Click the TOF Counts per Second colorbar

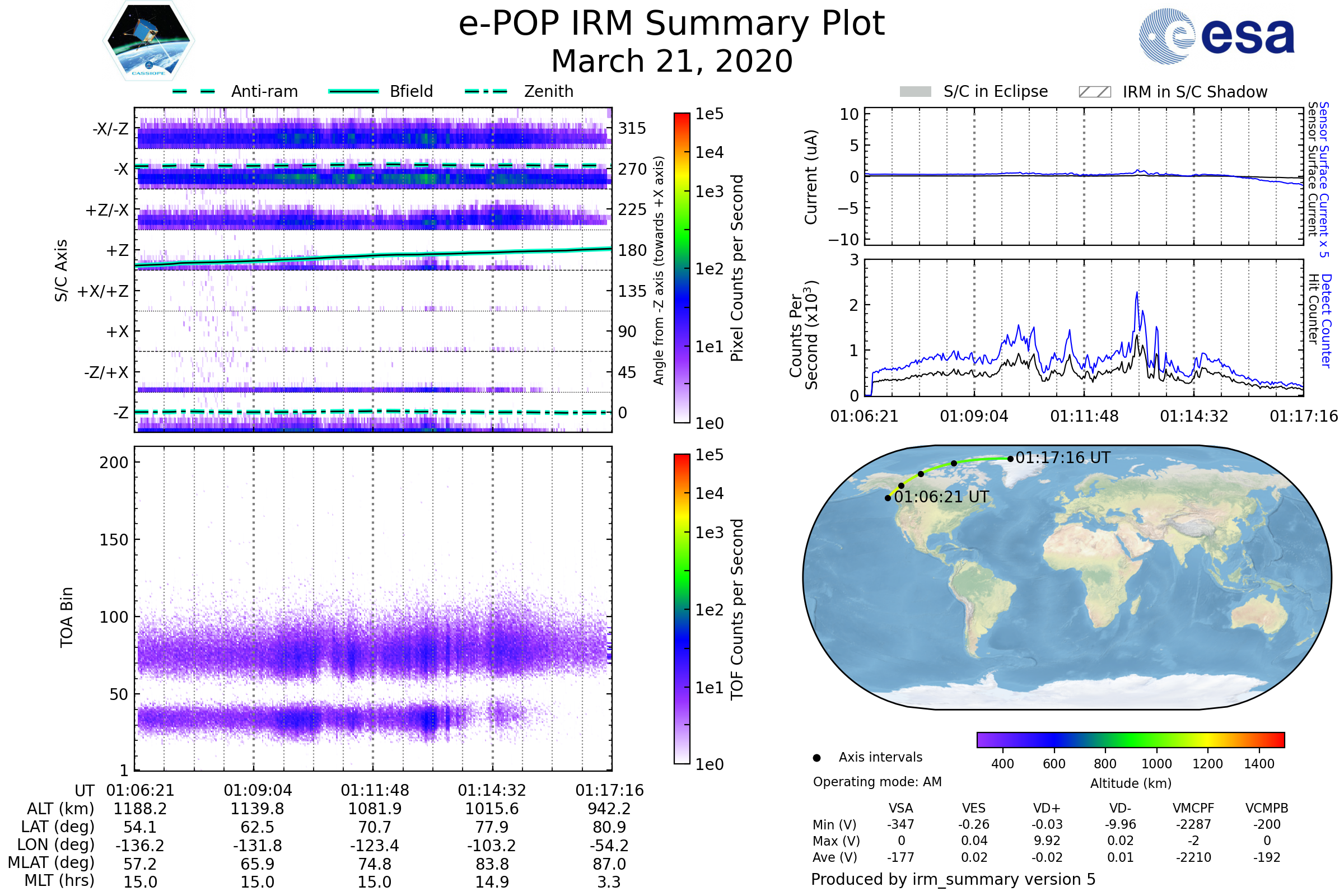click(682, 609)
